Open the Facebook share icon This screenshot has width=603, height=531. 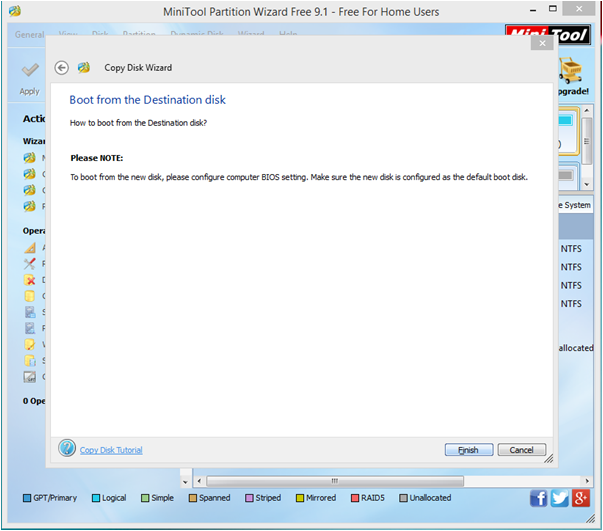coord(538,498)
